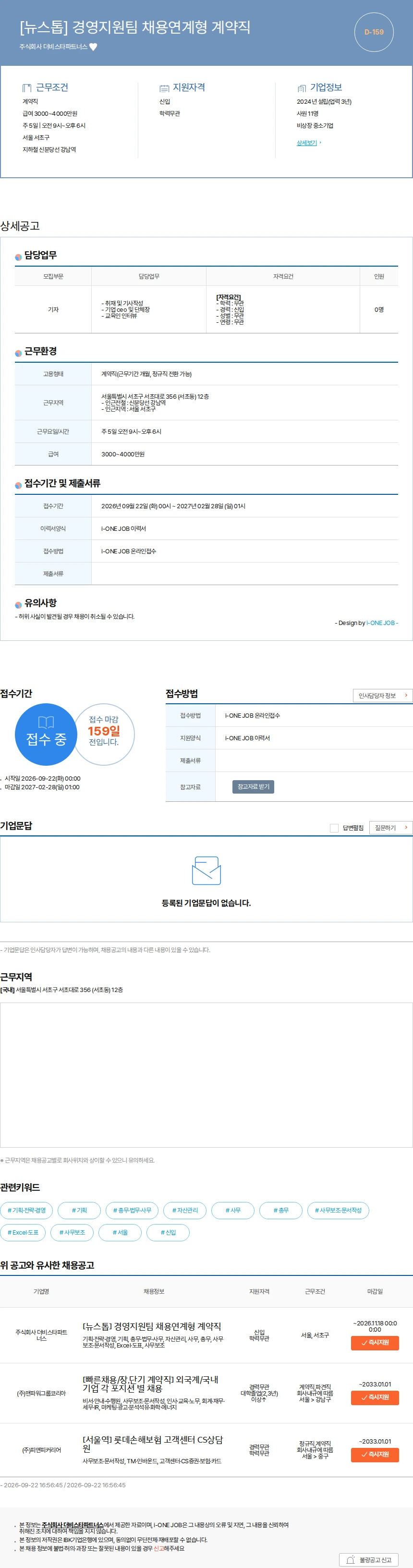Image resolution: width=413 pixels, height=1568 pixels.
Task: Click the 기업명 column header
Action: 41,1291
